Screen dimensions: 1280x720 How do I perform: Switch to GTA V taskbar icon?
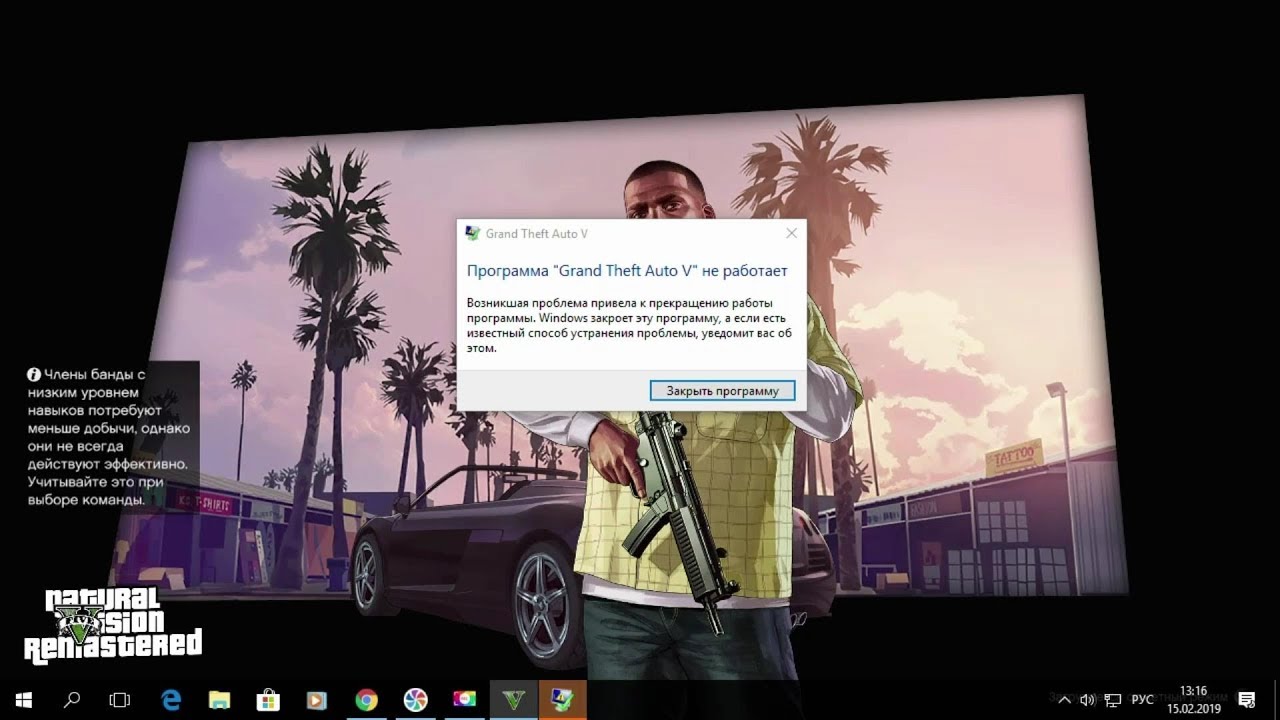pos(513,700)
